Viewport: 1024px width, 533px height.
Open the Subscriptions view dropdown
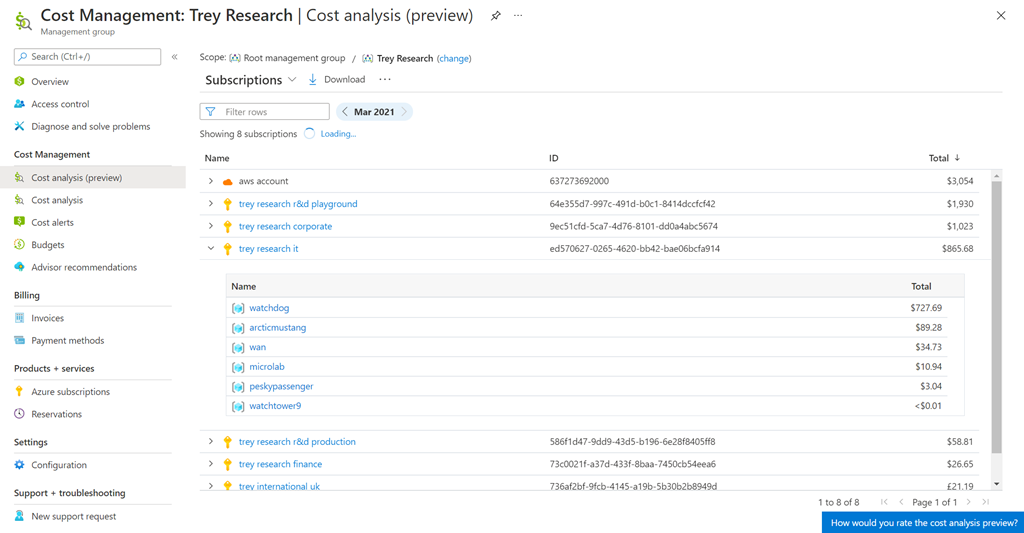point(251,80)
